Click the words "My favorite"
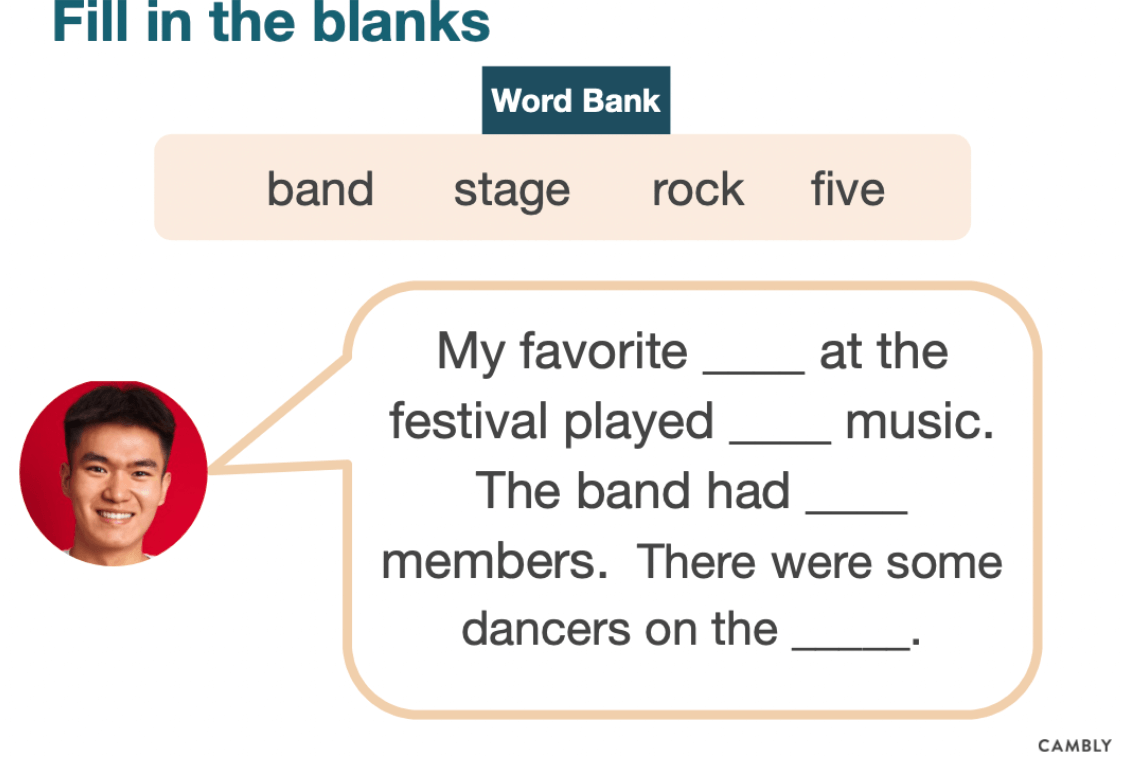The width and height of the screenshot is (1124, 761). 562,352
